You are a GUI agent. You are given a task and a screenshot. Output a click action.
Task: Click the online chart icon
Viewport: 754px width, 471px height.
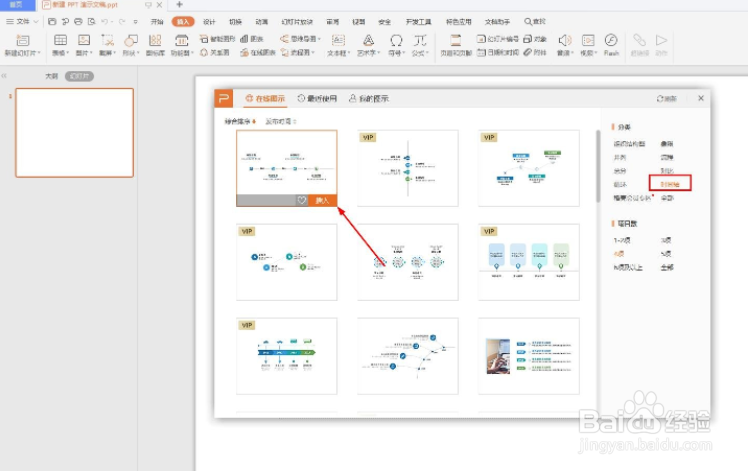pyautogui.click(x=244, y=52)
